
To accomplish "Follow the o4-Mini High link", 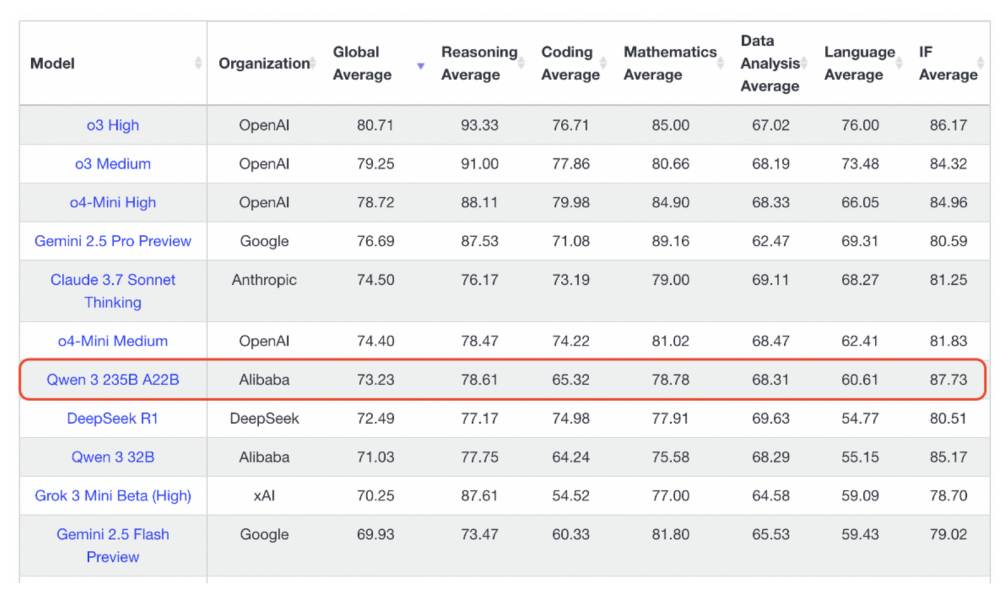I will click(113, 202).
